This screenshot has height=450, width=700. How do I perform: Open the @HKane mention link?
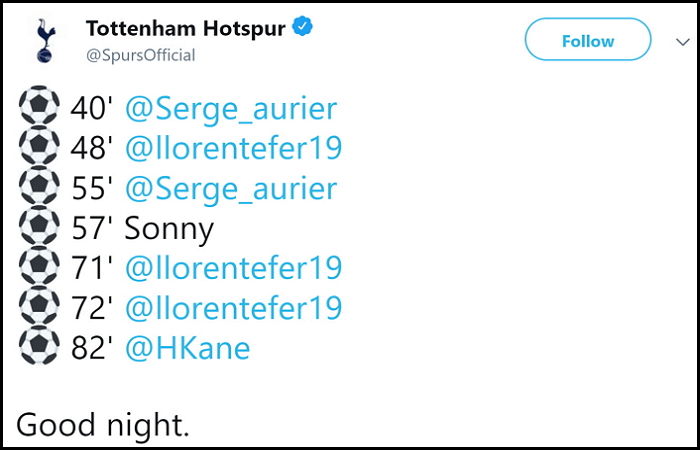(188, 348)
